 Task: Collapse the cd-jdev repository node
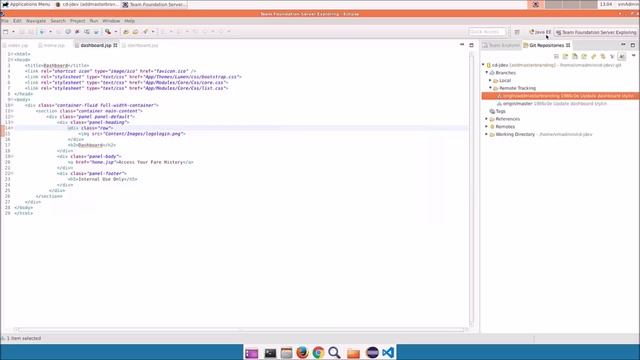[483, 65]
